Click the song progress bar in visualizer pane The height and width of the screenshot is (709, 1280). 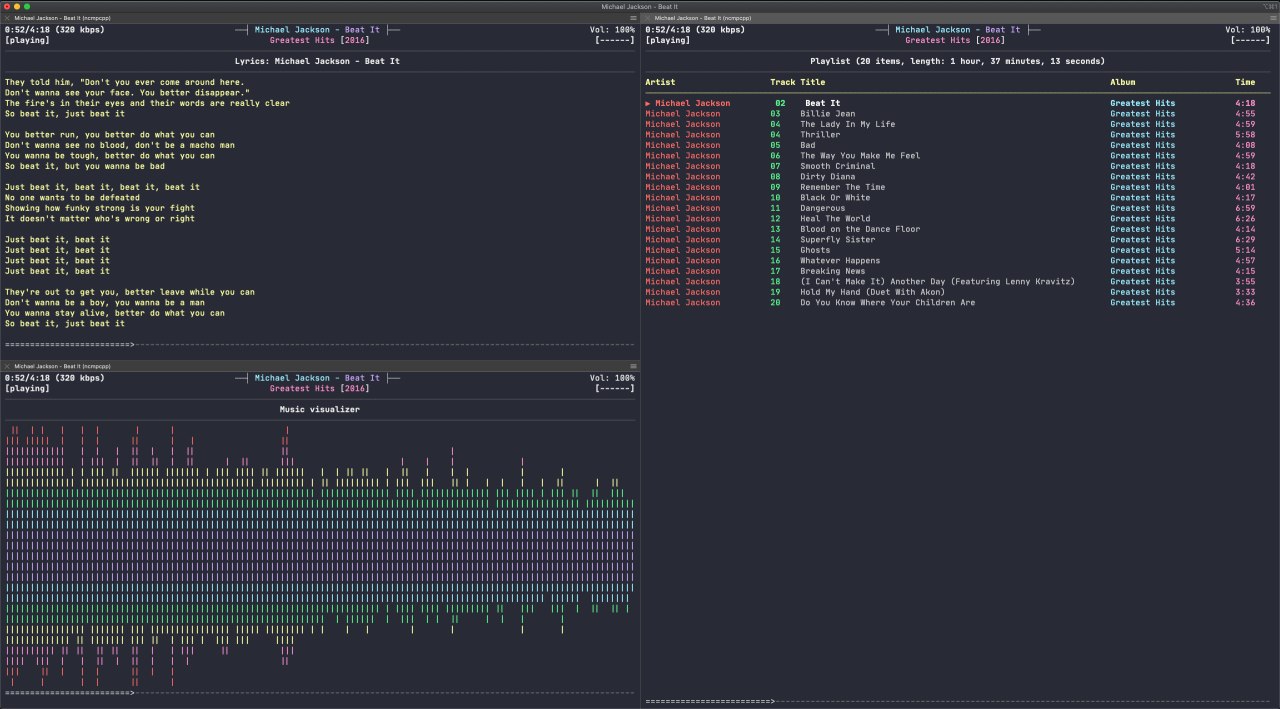320,693
